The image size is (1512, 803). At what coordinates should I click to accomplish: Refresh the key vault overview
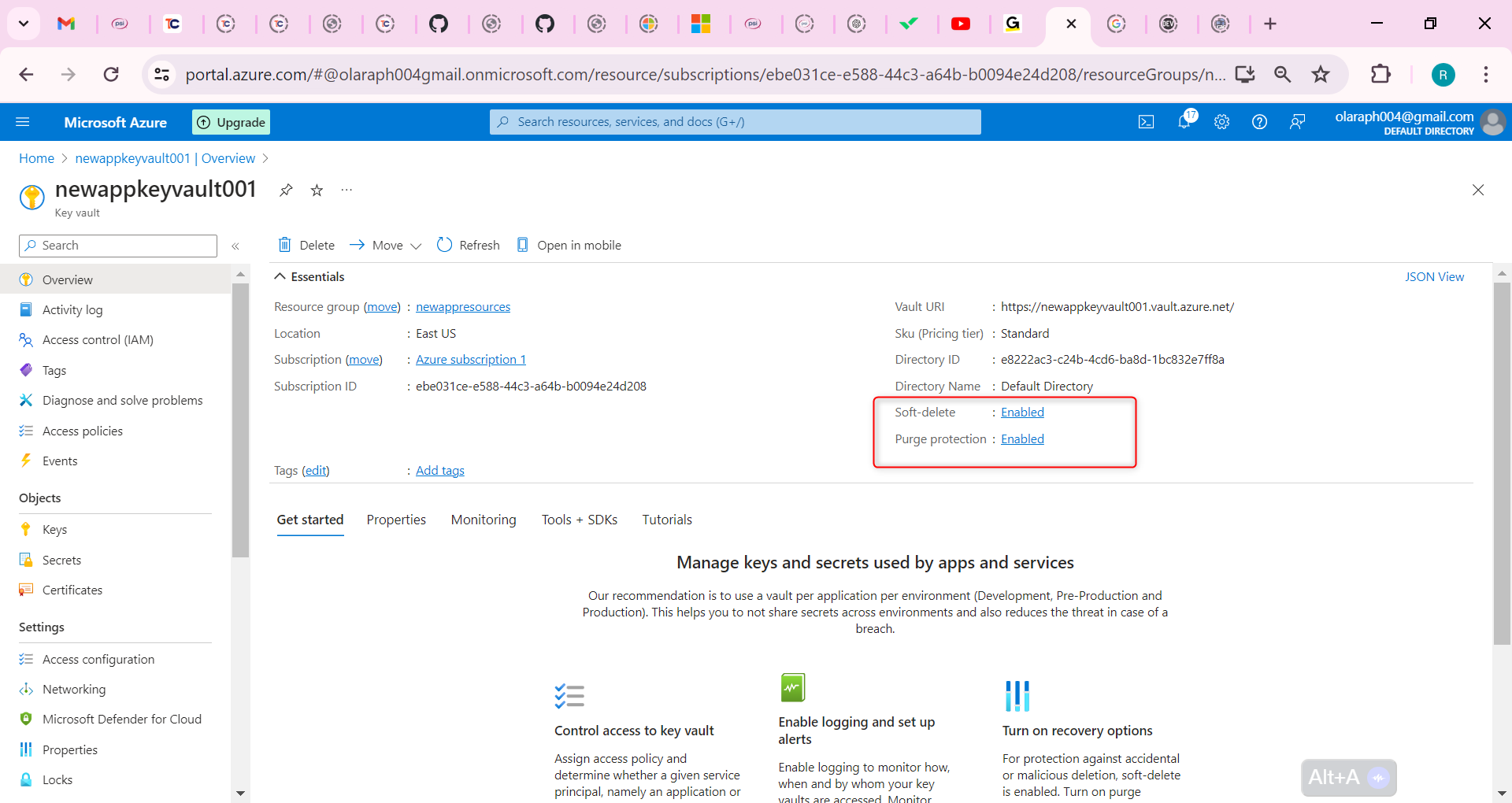pyautogui.click(x=468, y=245)
